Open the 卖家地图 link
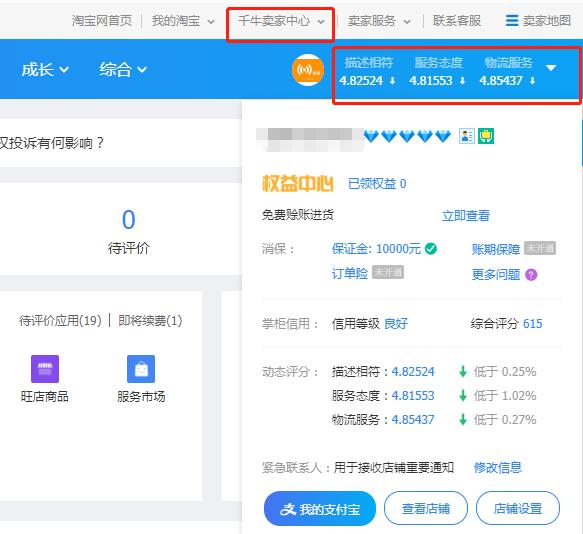This screenshot has width=583, height=534. [x=547, y=21]
